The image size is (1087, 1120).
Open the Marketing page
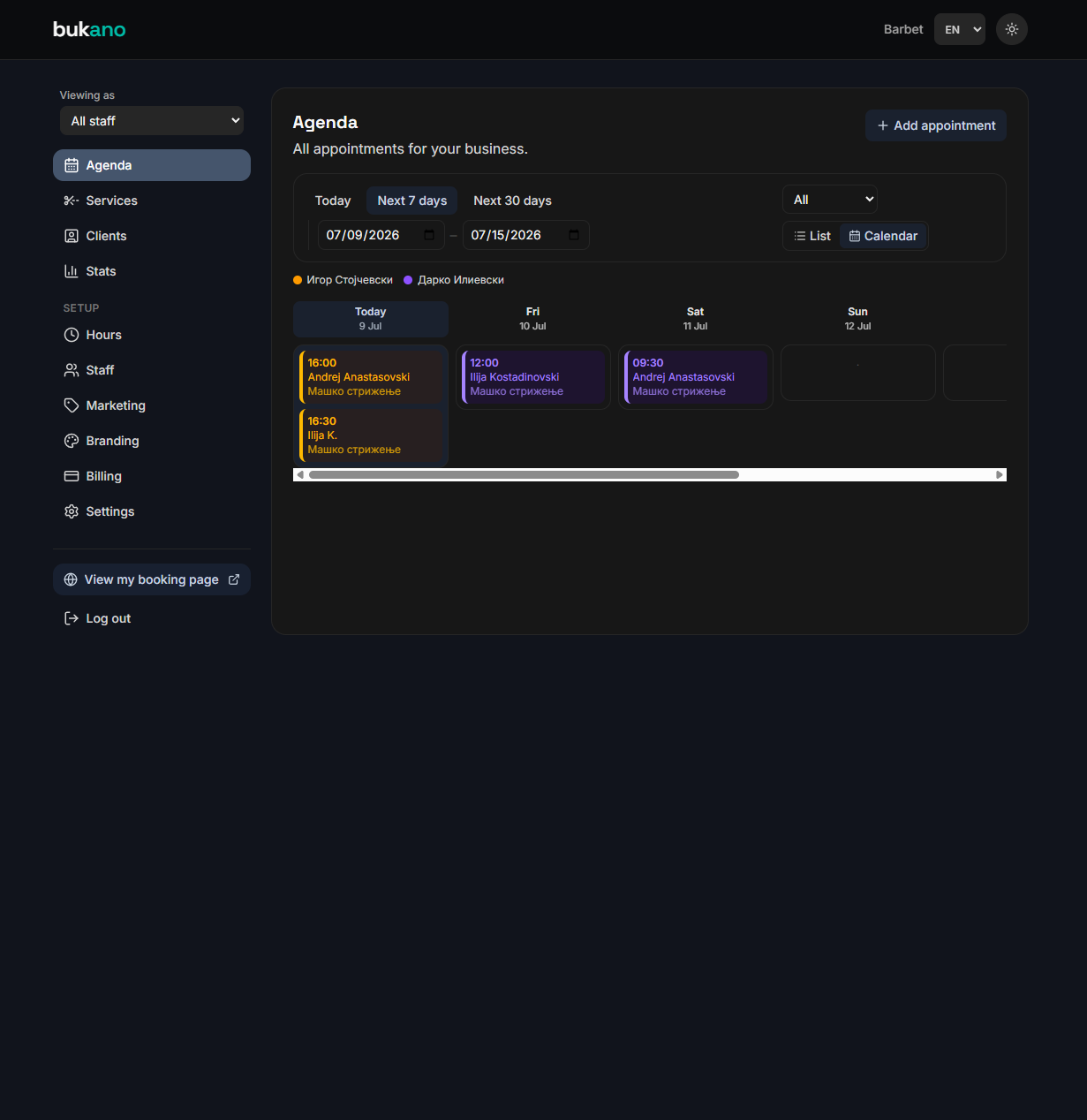click(152, 405)
